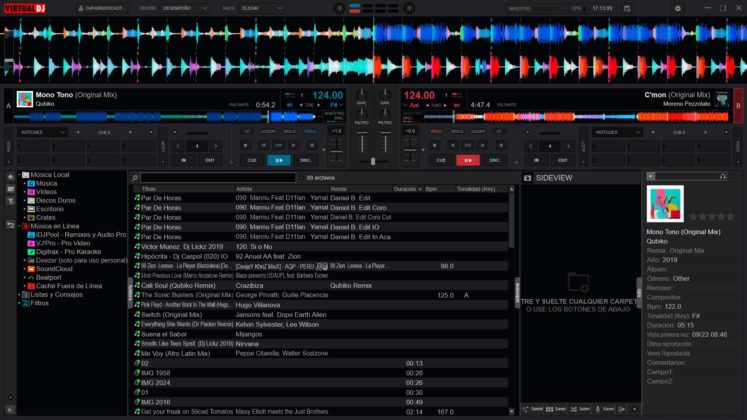This screenshot has width=747, height=420.
Task: Open the layout dropdown in the top bar
Action: pyautogui.click(x=184, y=8)
